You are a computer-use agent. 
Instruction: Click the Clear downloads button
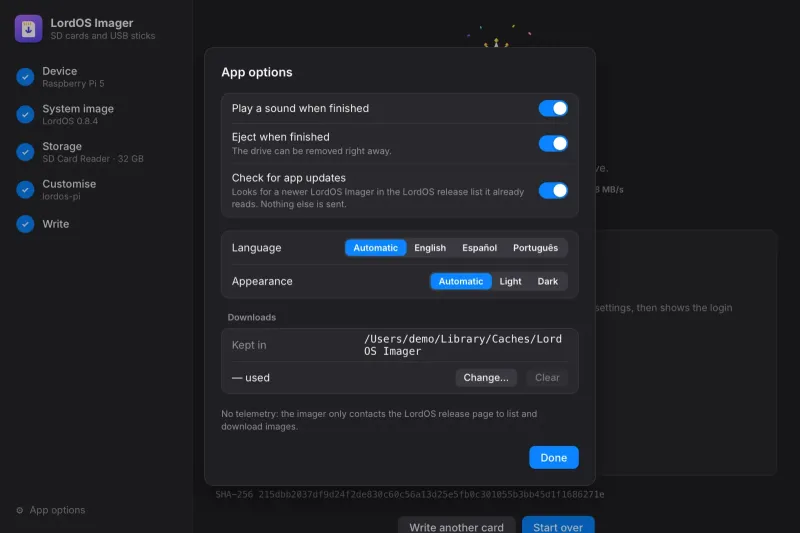tap(547, 378)
